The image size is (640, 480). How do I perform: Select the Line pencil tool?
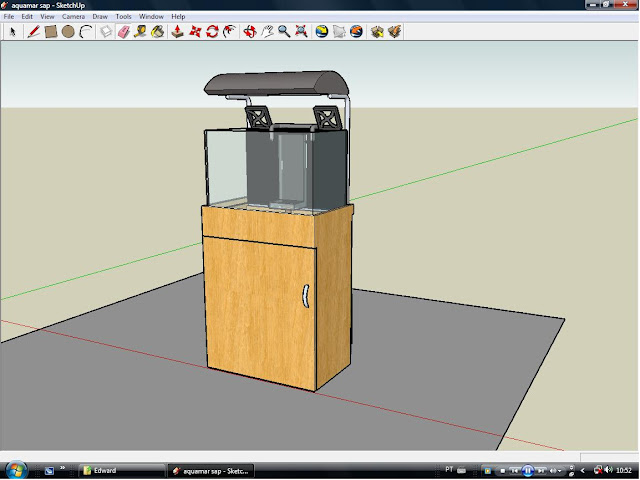33,31
